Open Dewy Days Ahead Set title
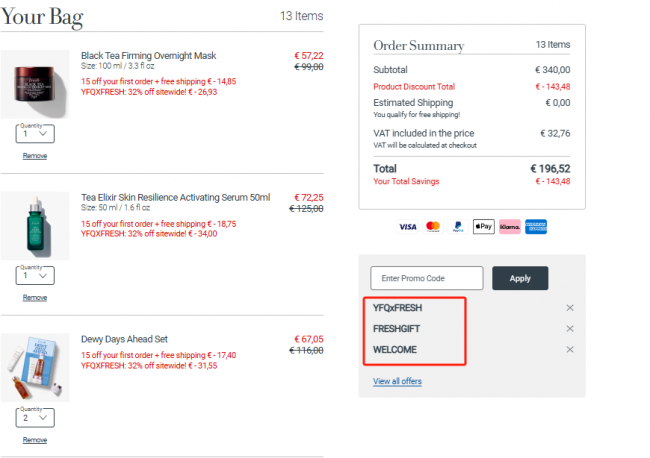Screen dimensions: 650x458 click(x=124, y=339)
